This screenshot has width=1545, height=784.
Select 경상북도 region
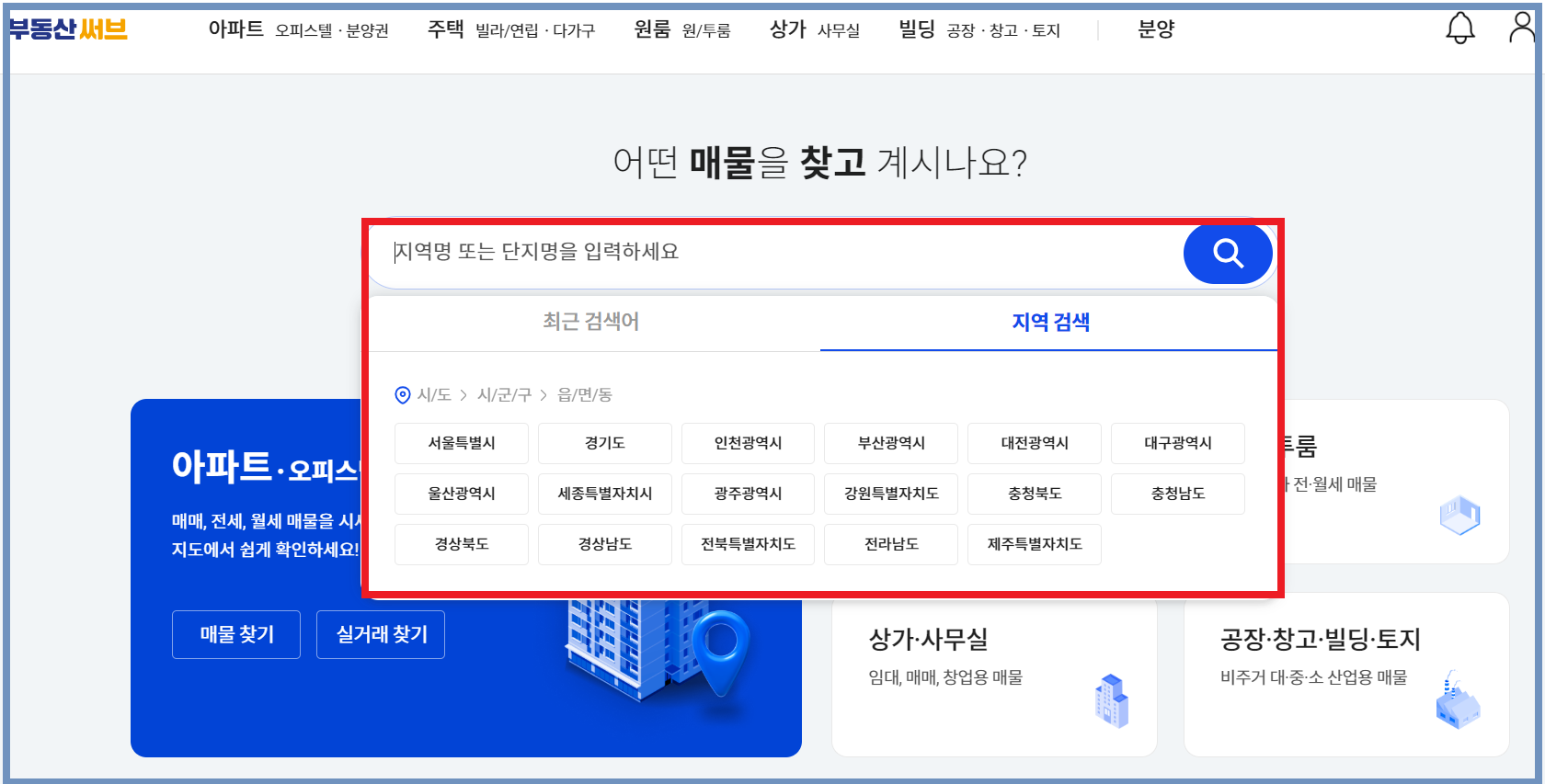[462, 544]
